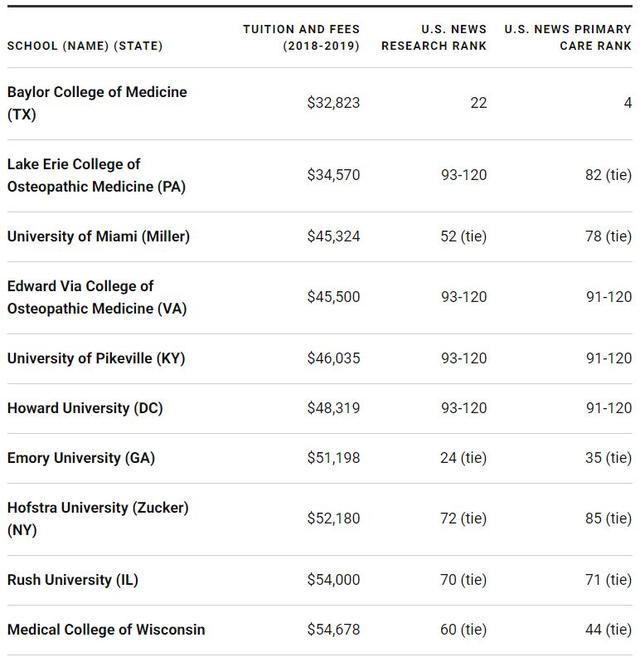Click Emory's $51,198 tuition amount

coord(333,458)
